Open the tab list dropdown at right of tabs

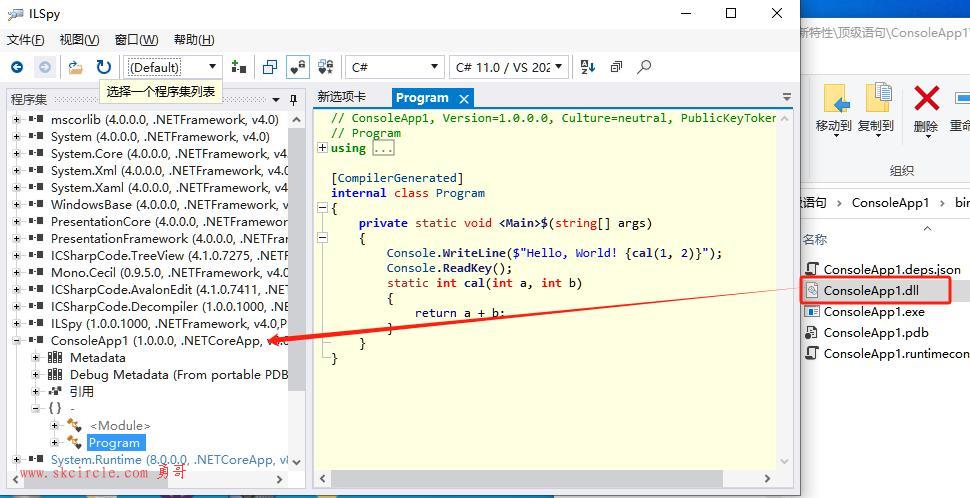click(786, 97)
